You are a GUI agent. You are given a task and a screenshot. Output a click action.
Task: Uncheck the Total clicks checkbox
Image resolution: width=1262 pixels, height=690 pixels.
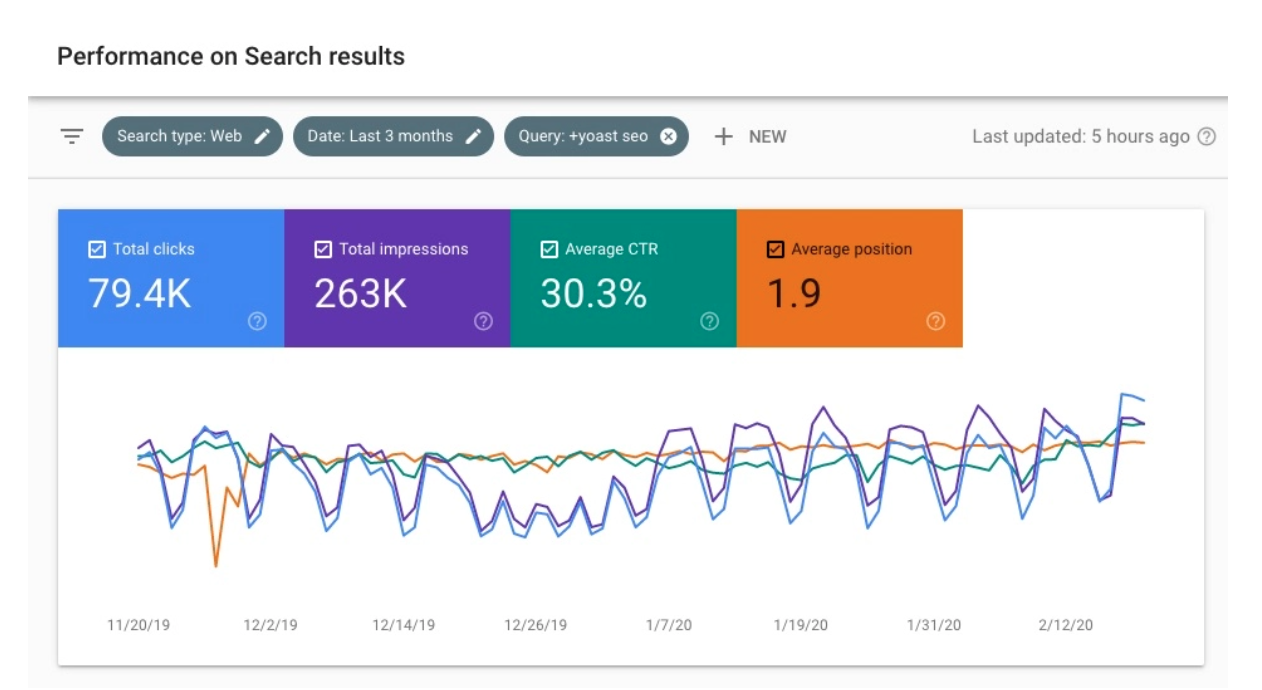point(96,249)
